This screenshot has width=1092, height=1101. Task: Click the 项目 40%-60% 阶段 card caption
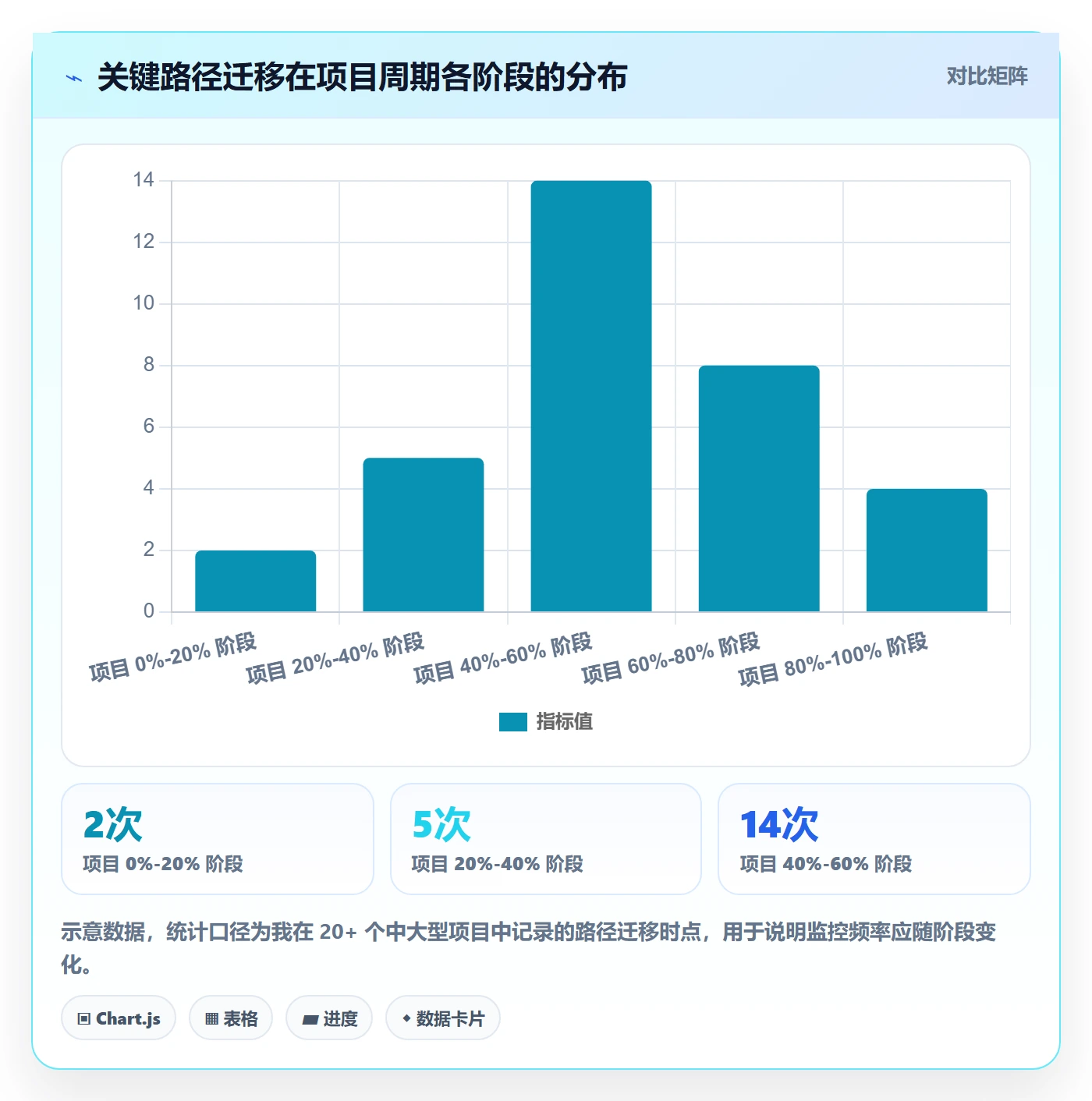tap(826, 864)
